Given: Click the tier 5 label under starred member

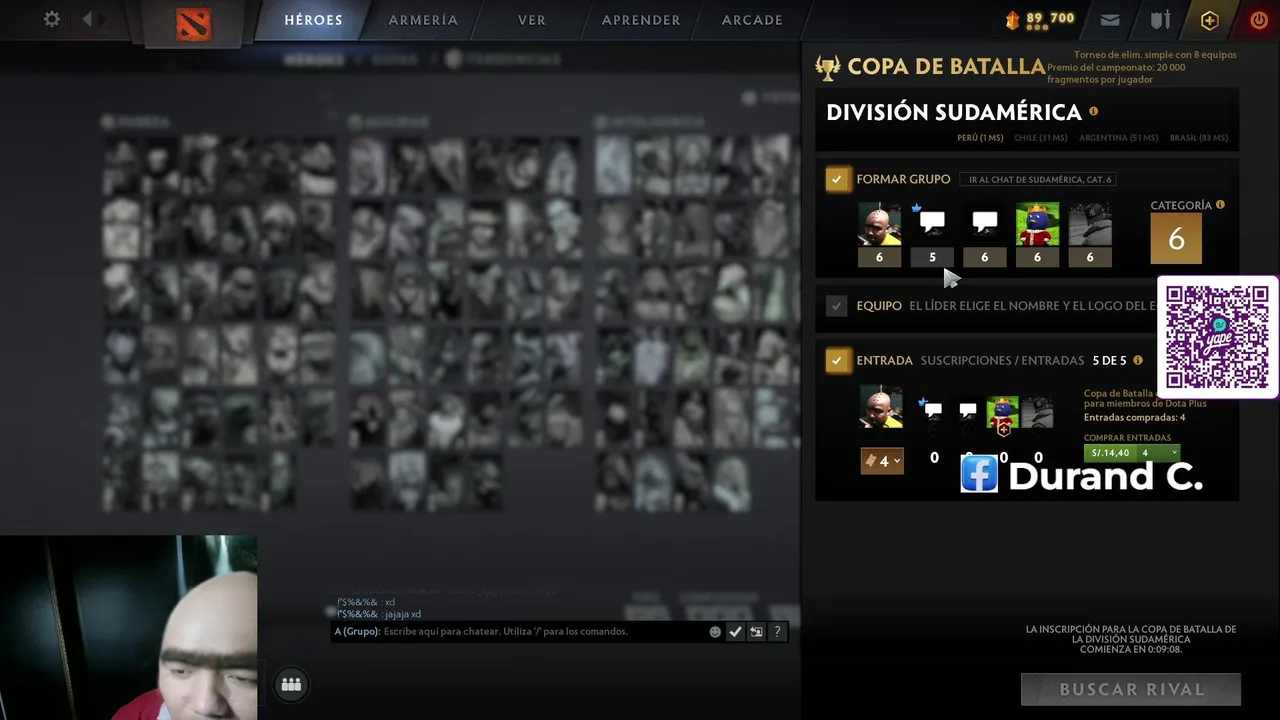Looking at the screenshot, I should coord(932,257).
